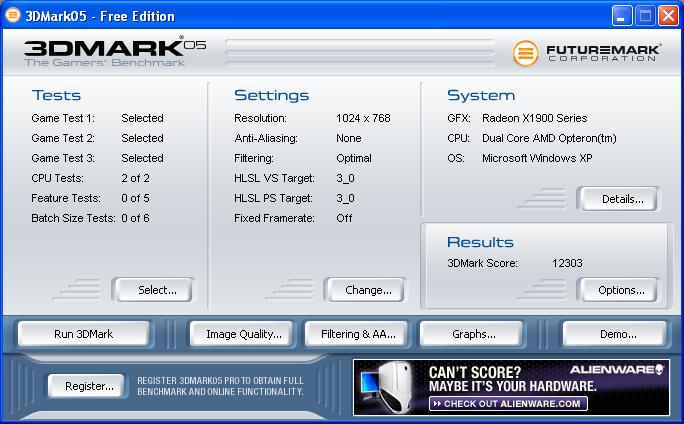
Task: Open the Select tests dialog
Action: tap(153, 290)
